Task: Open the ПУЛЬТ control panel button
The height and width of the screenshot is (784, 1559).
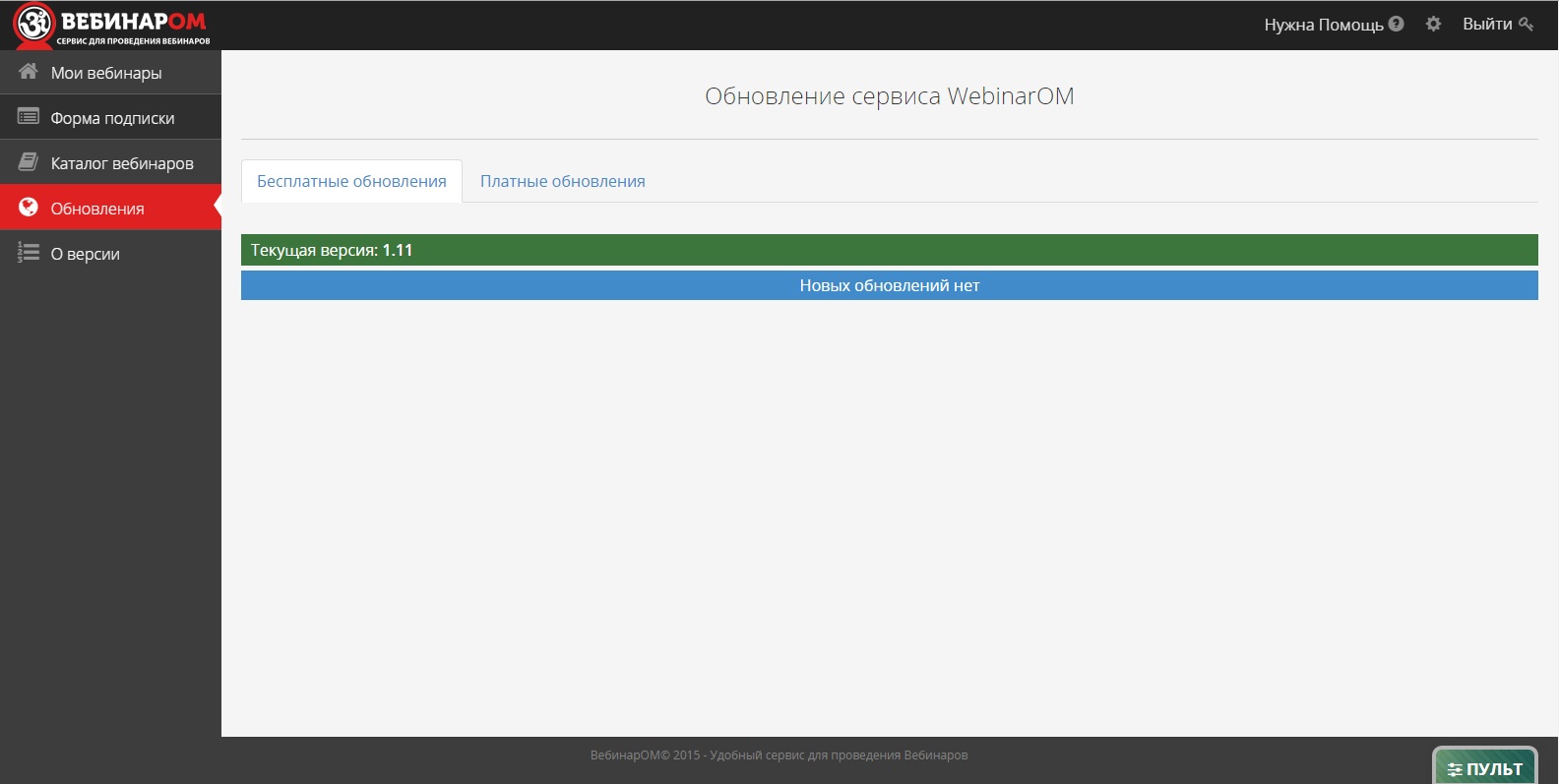Action: pos(1485,767)
